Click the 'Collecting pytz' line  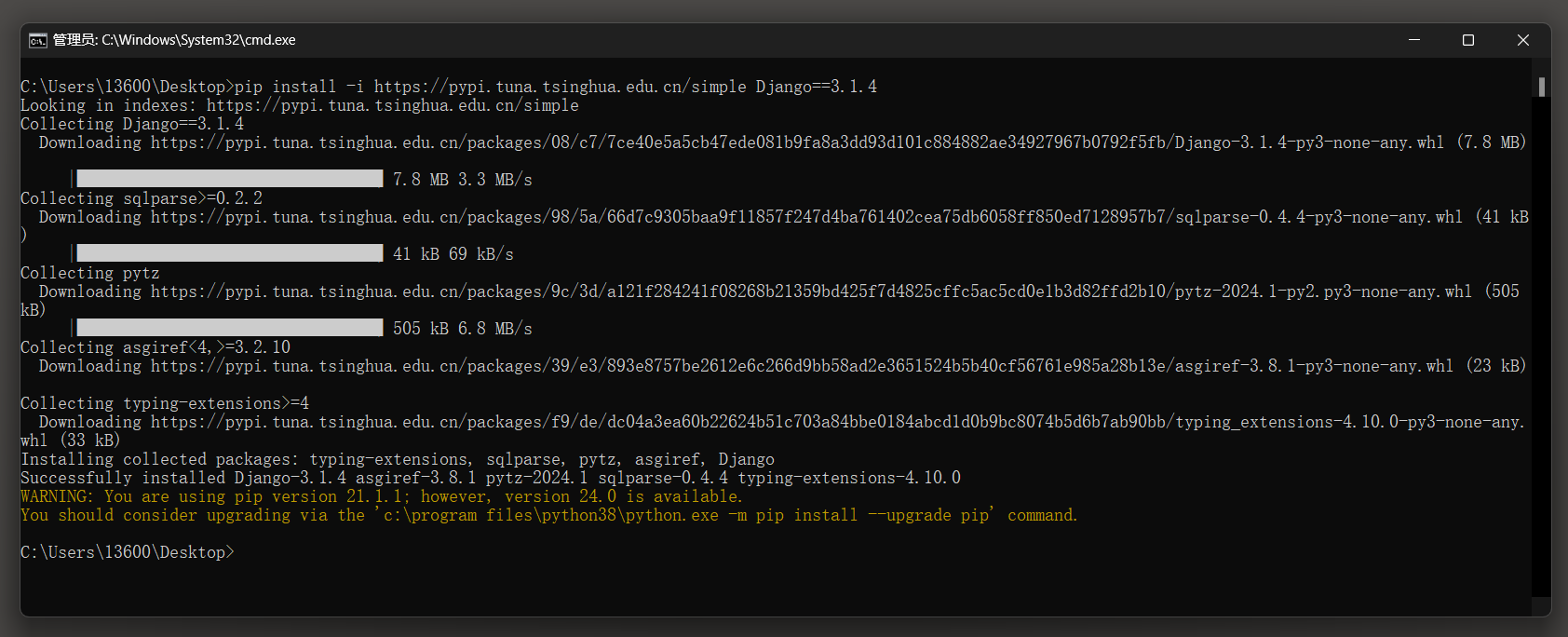[90, 273]
